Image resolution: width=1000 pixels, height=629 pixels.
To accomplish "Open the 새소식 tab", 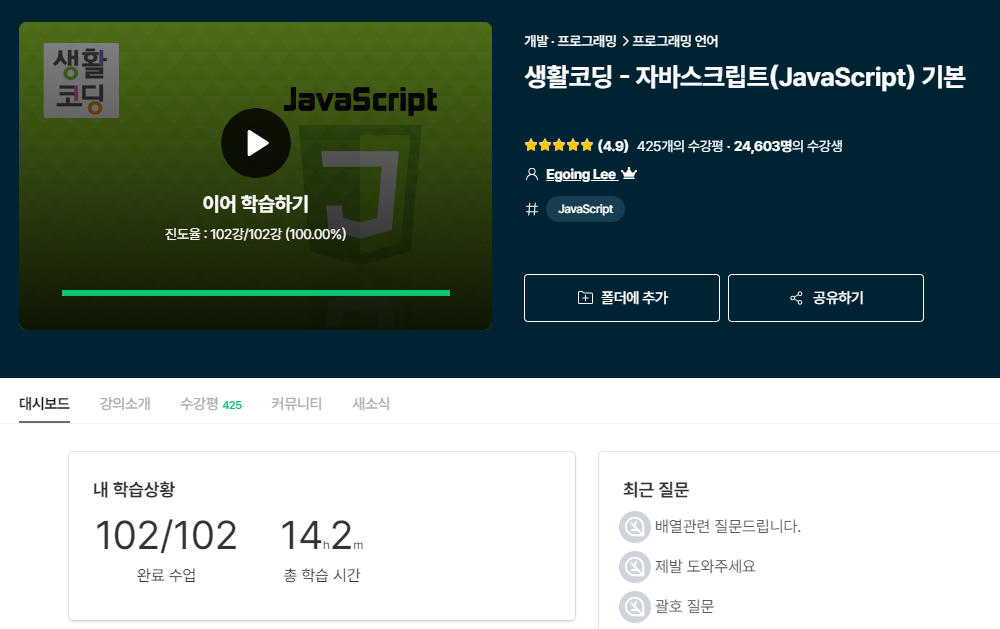I will pos(371,404).
